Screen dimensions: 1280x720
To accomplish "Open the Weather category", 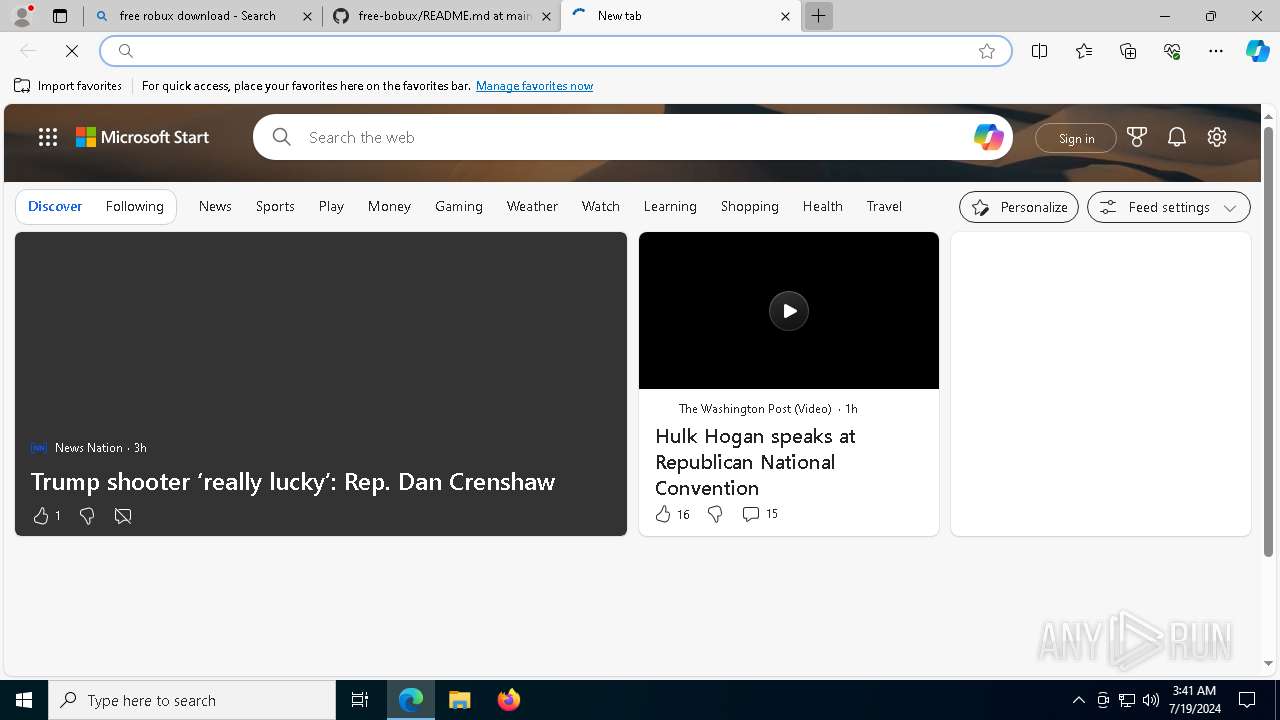I will [x=532, y=206].
